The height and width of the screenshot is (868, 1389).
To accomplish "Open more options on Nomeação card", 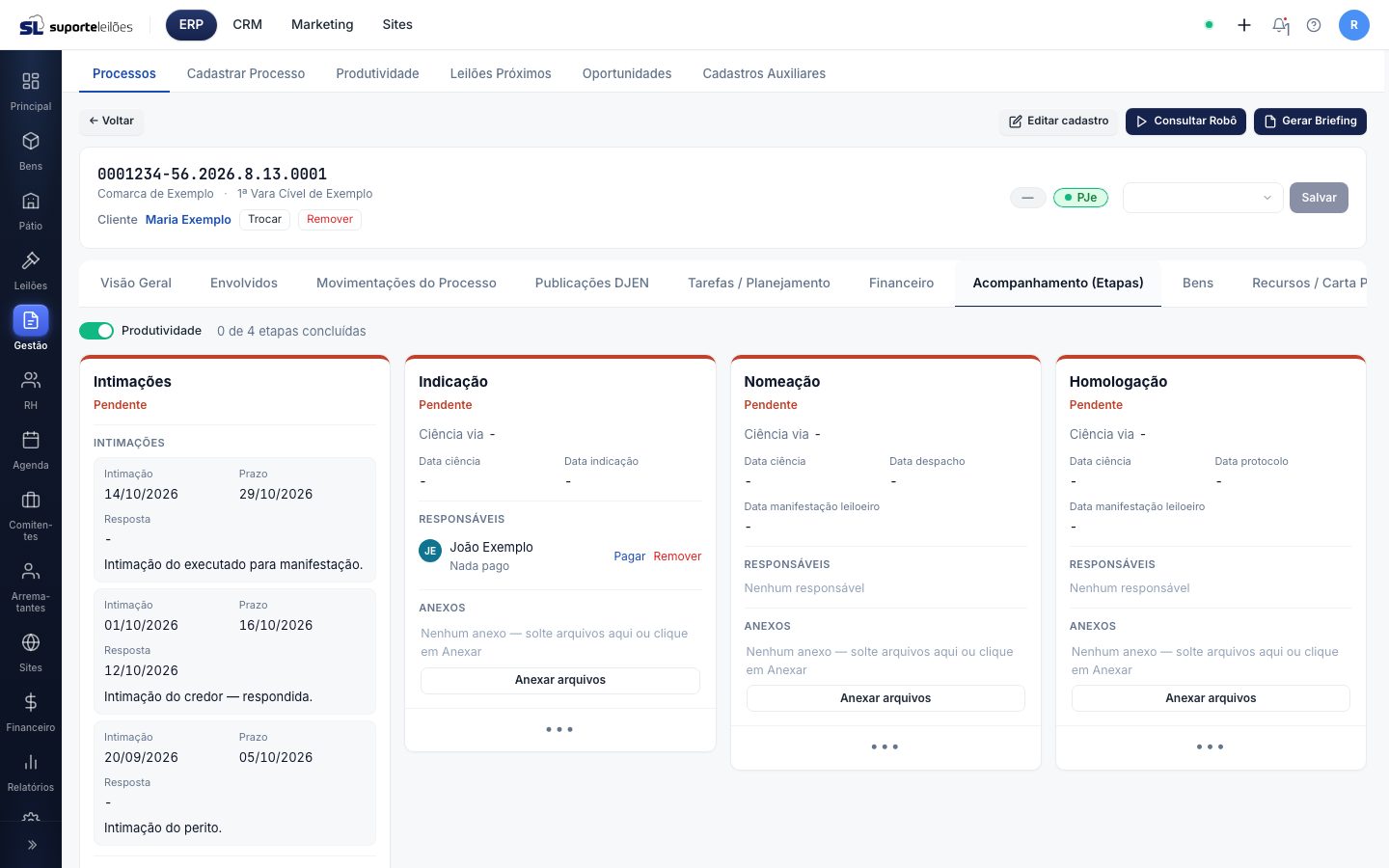I will coord(885,747).
